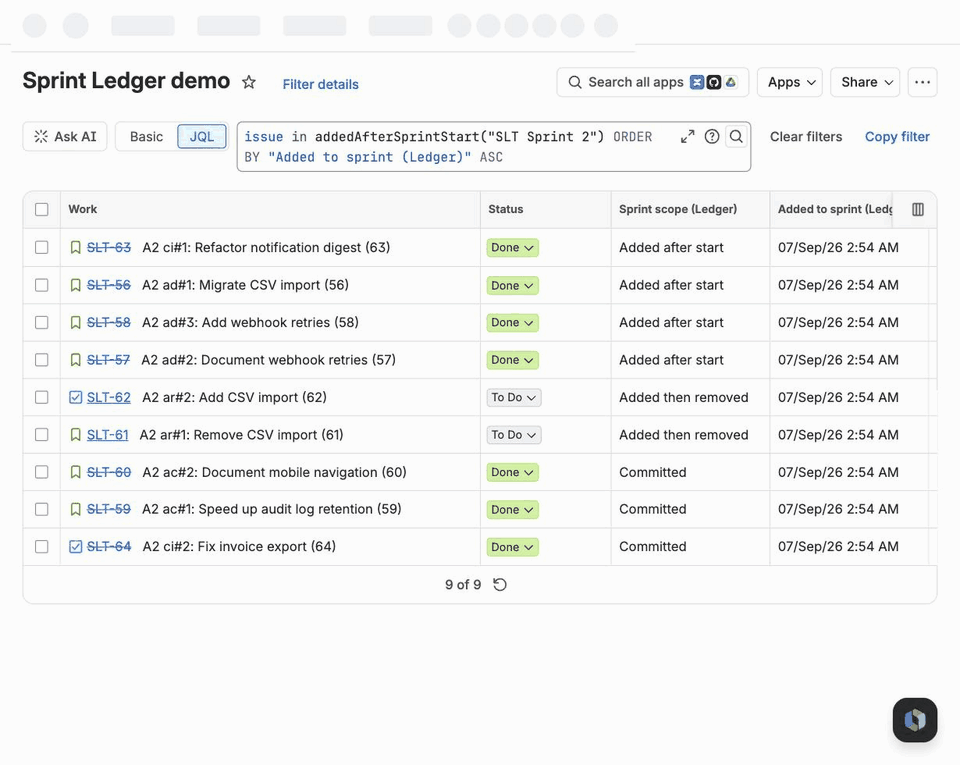Screen dimensions: 960x765
Task: Open Apps dropdown
Action: [x=790, y=82]
